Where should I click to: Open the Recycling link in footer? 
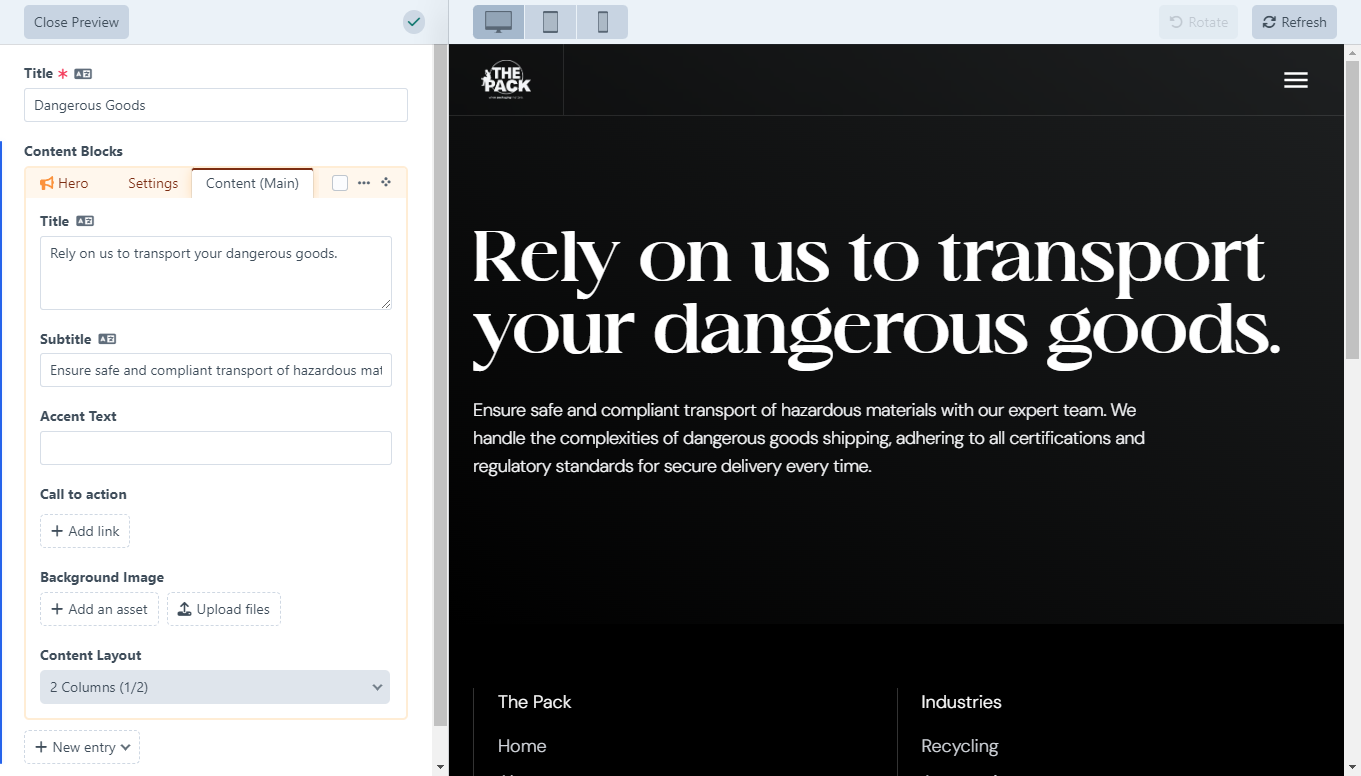tap(959, 746)
